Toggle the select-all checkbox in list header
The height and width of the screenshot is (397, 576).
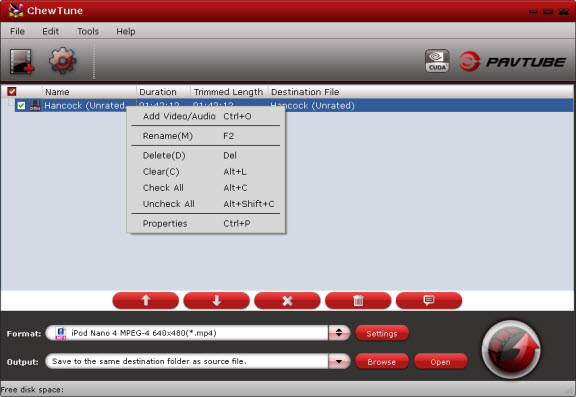click(12, 91)
